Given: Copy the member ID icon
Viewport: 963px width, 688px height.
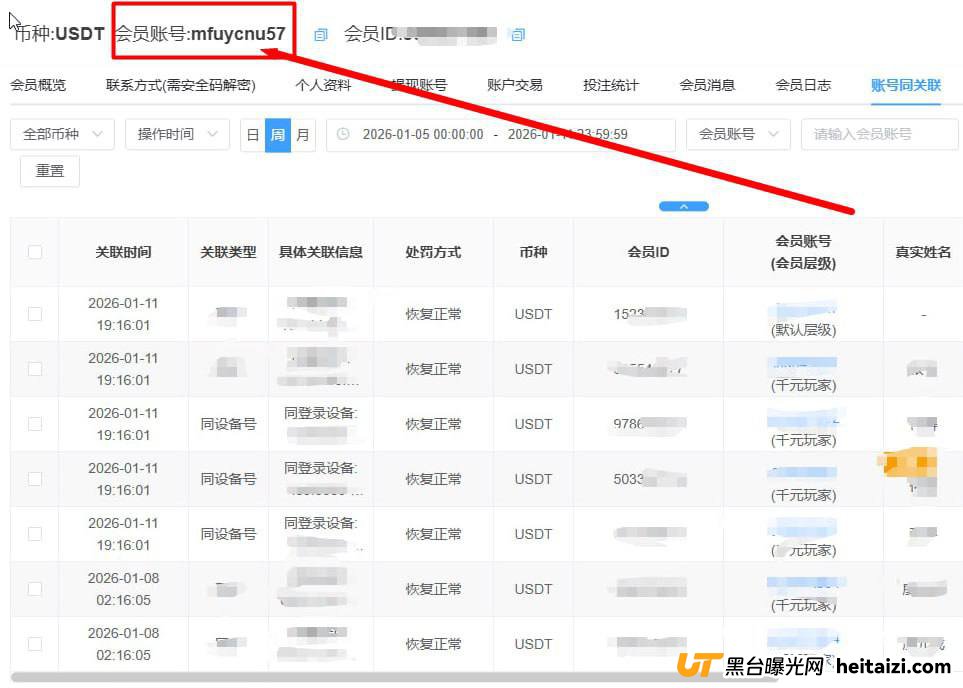Looking at the screenshot, I should pos(518,35).
